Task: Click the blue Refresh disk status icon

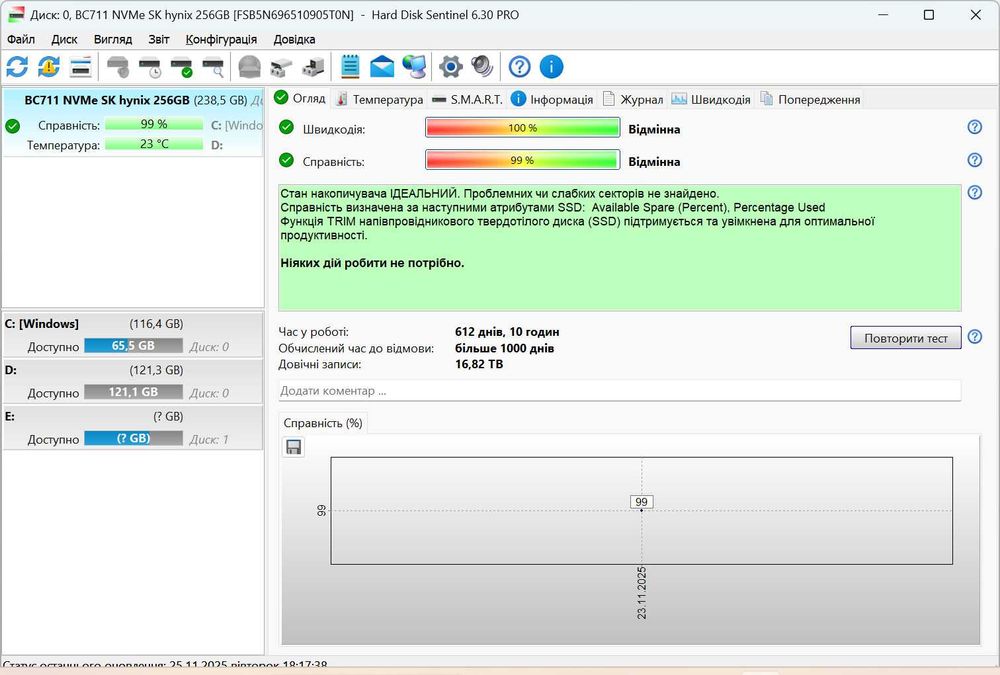Action: coord(17,66)
